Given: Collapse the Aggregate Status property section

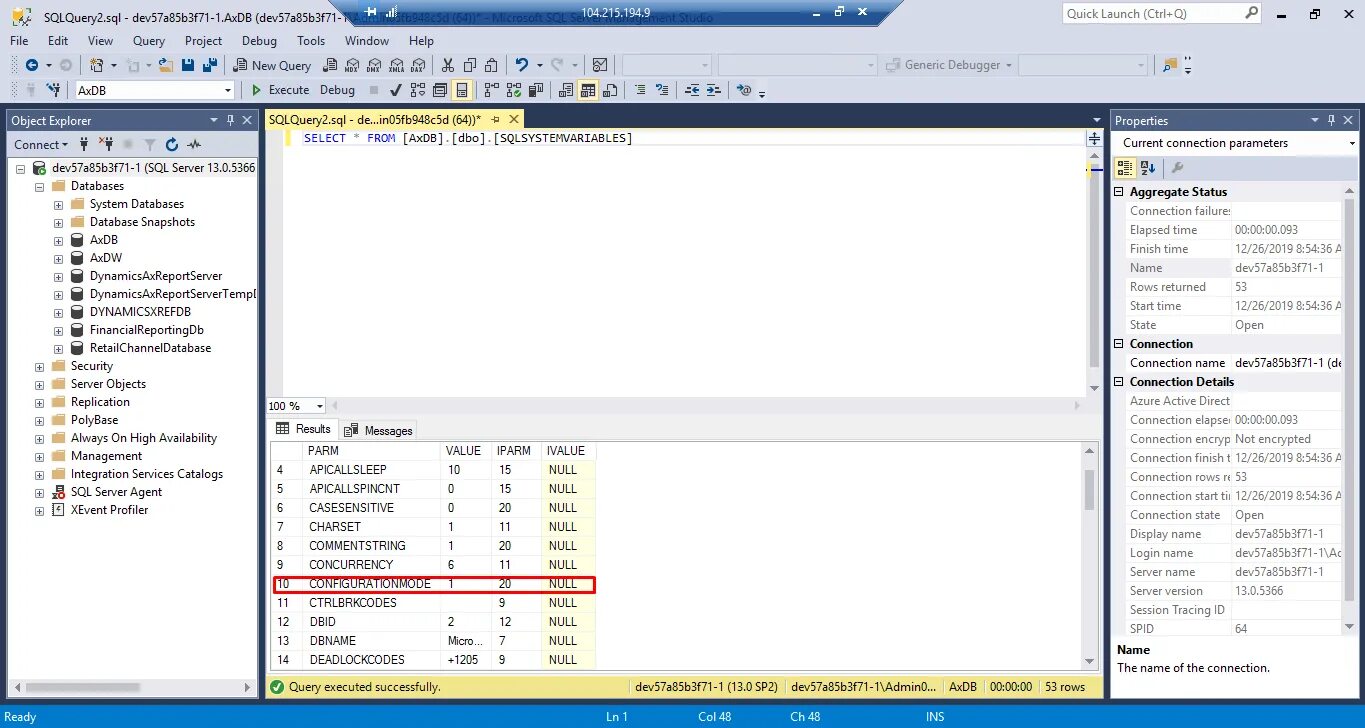Looking at the screenshot, I should click(1120, 192).
